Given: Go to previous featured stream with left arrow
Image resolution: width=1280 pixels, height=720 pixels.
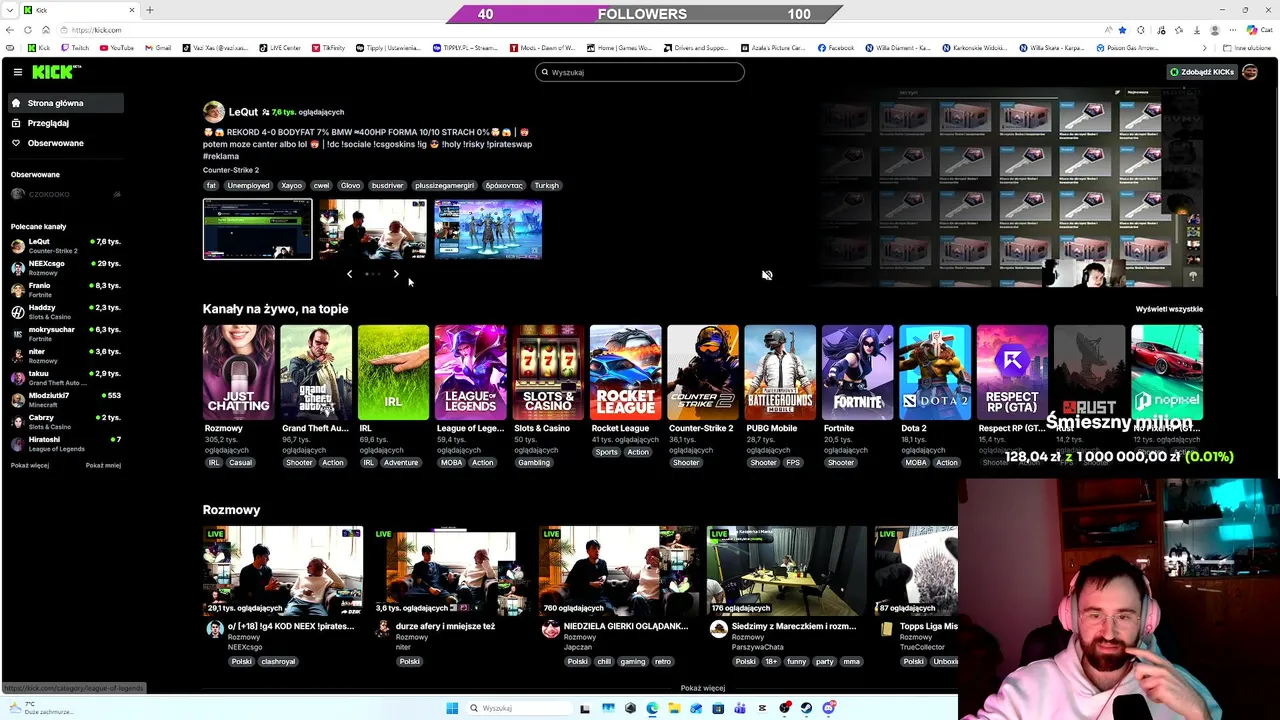Looking at the screenshot, I should 349,274.
